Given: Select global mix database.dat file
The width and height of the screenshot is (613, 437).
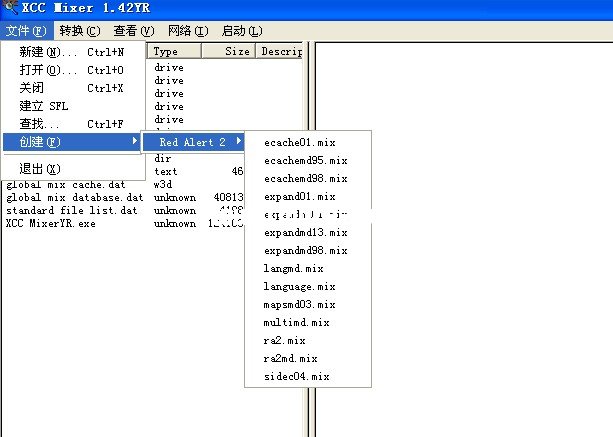Looking at the screenshot, I should click(x=74, y=197).
